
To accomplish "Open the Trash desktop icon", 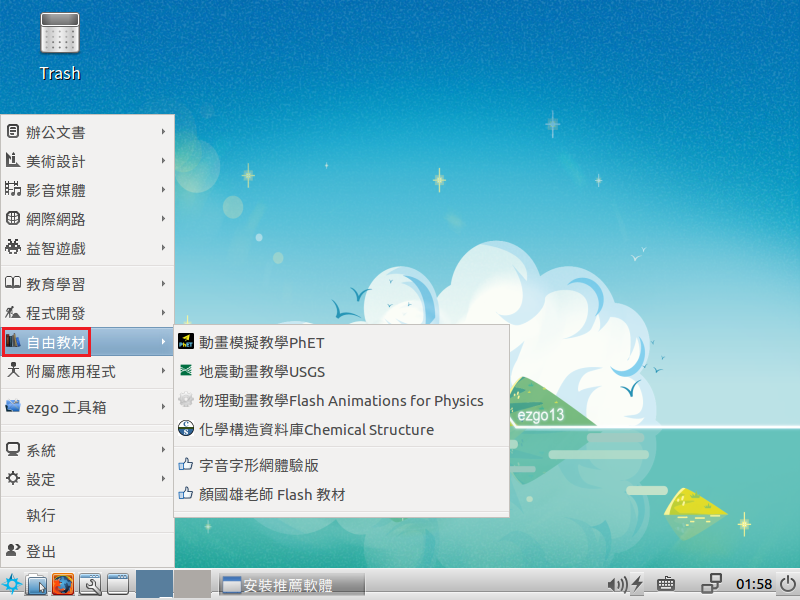I will [60, 46].
